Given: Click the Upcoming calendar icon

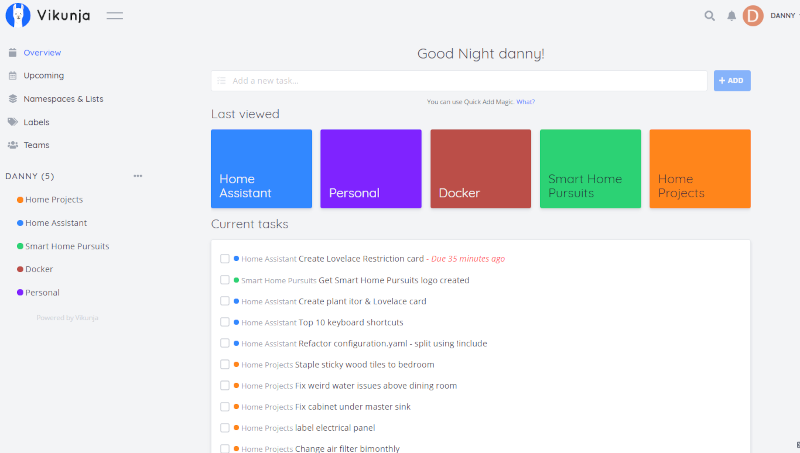Looking at the screenshot, I should click(13, 76).
